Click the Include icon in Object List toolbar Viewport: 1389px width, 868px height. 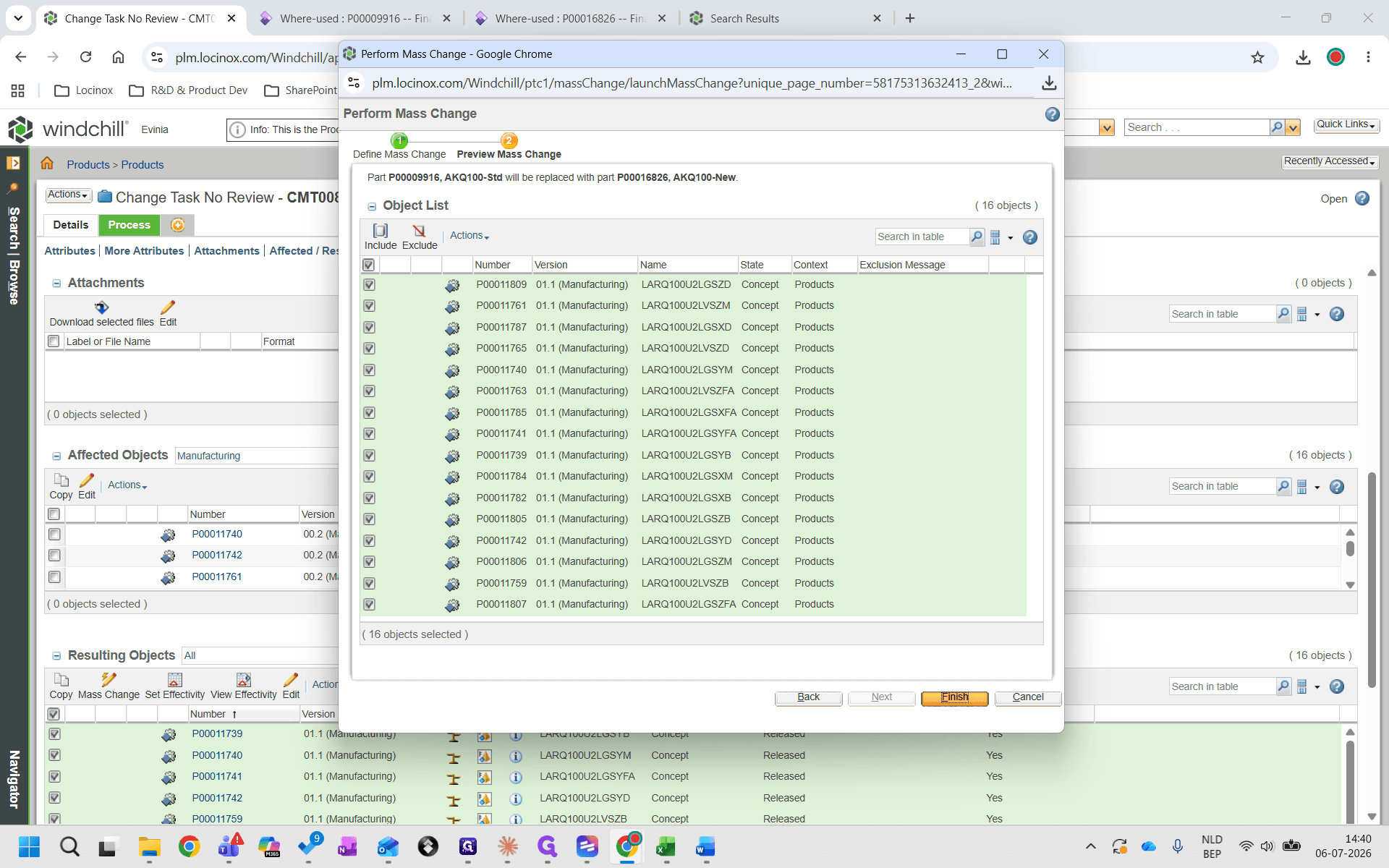click(381, 231)
